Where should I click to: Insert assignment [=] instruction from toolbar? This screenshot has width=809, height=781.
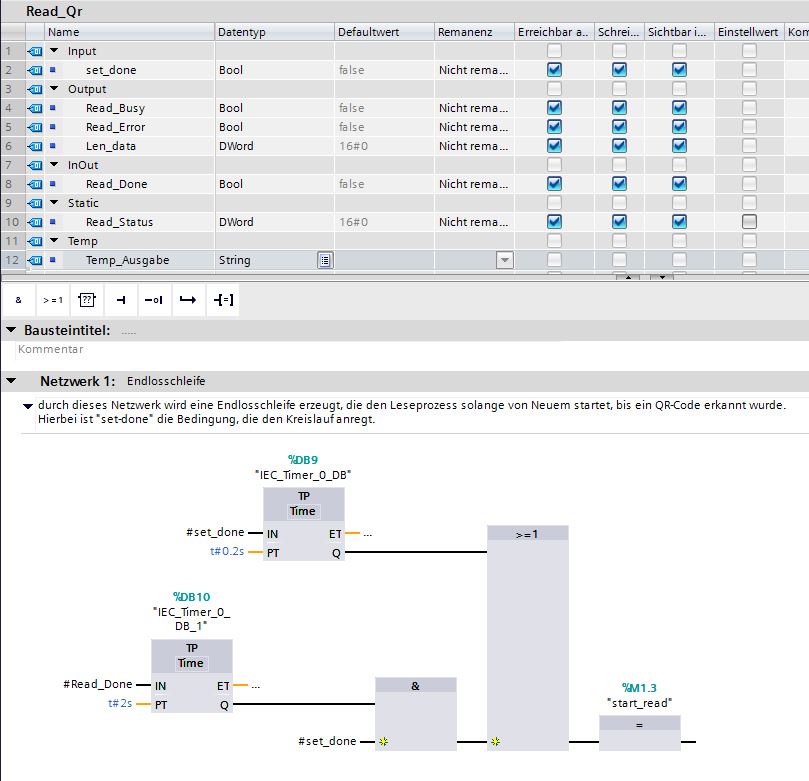click(221, 299)
